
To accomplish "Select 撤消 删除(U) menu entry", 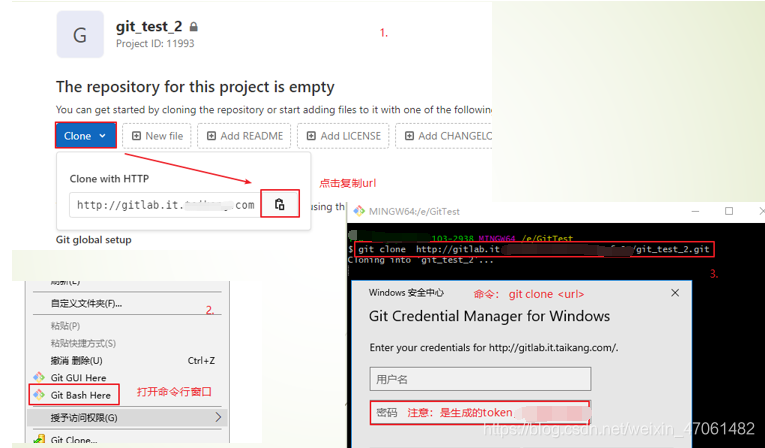I will [126, 361].
